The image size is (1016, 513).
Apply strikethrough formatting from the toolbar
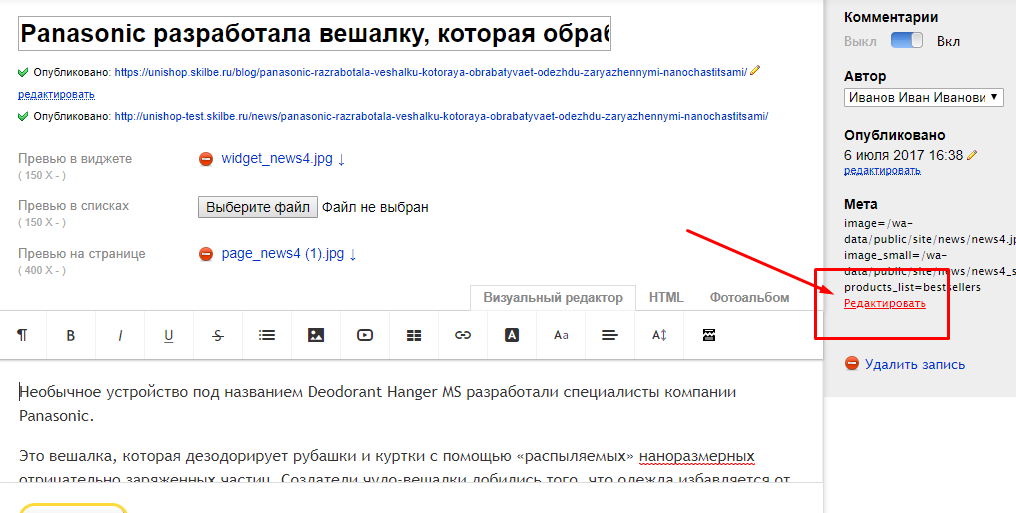coord(218,336)
